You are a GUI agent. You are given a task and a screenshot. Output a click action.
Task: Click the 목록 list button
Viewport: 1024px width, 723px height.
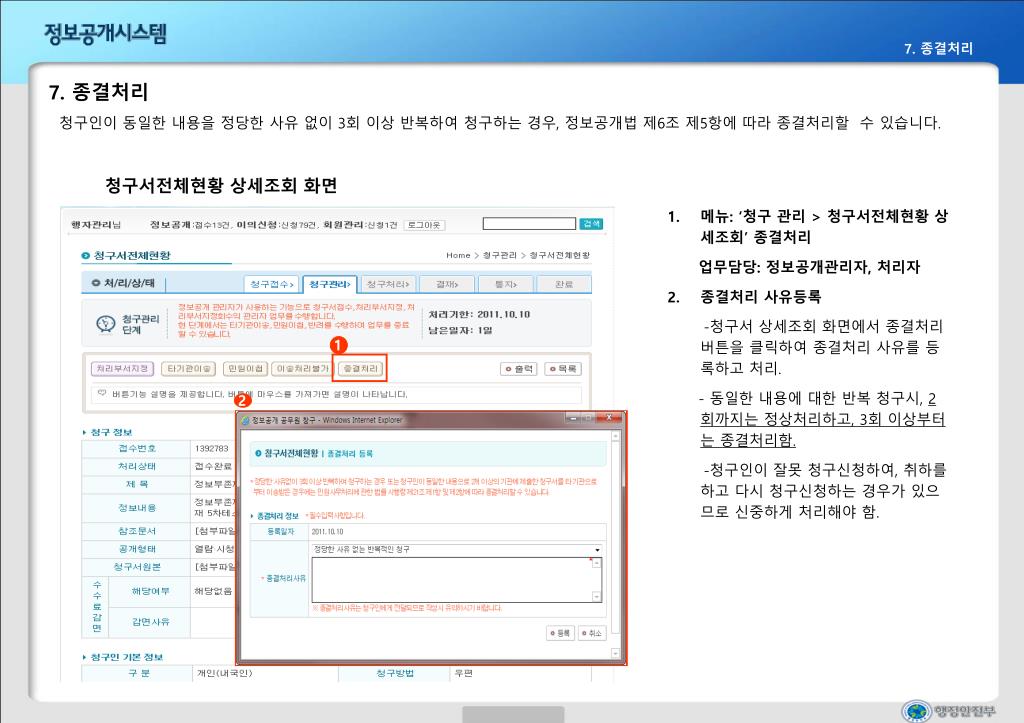pyautogui.click(x=563, y=369)
